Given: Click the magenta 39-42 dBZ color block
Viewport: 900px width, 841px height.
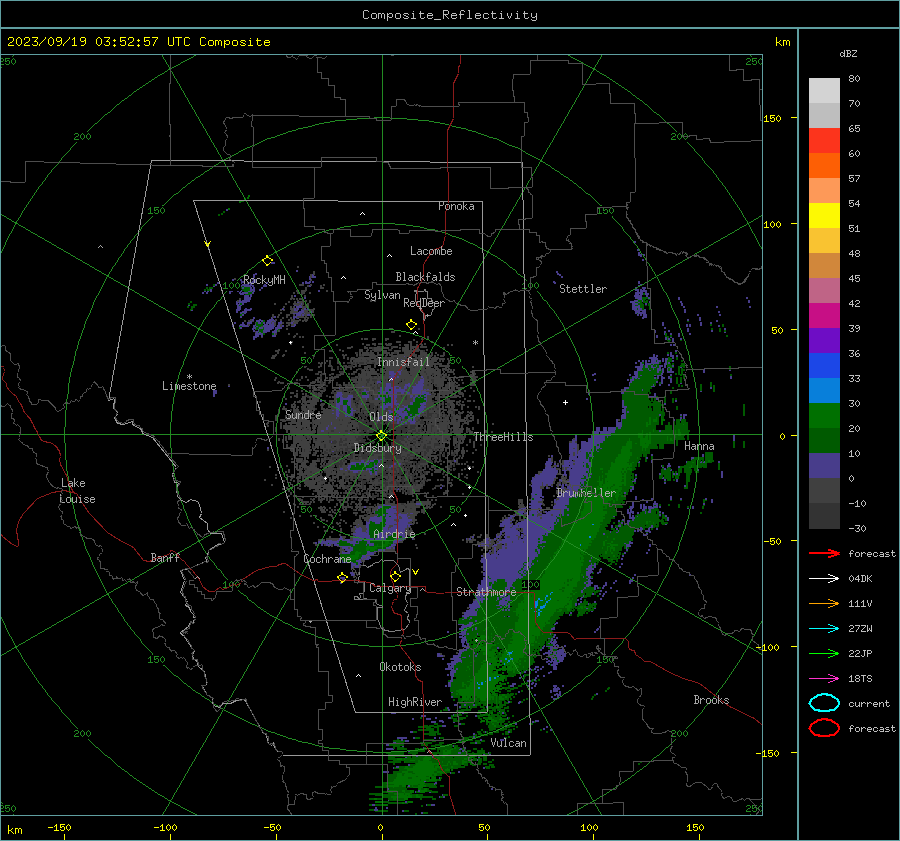Looking at the screenshot, I should tap(824, 316).
